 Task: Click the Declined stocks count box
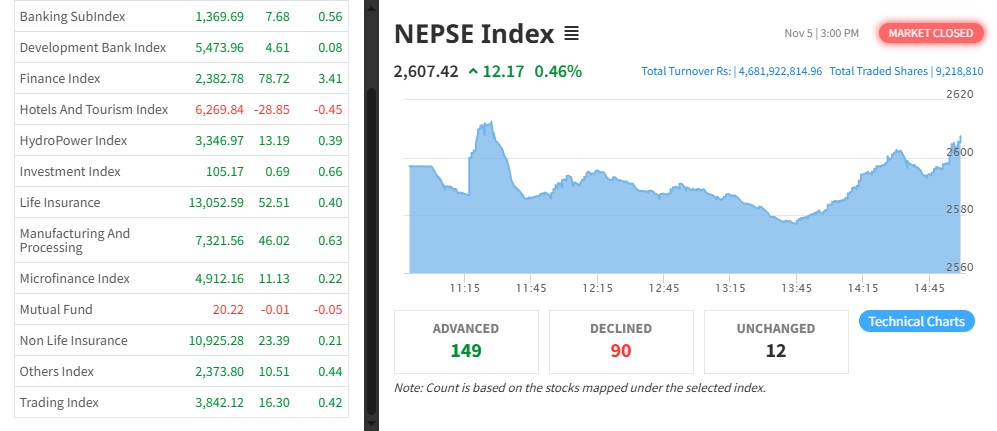pyautogui.click(x=621, y=341)
